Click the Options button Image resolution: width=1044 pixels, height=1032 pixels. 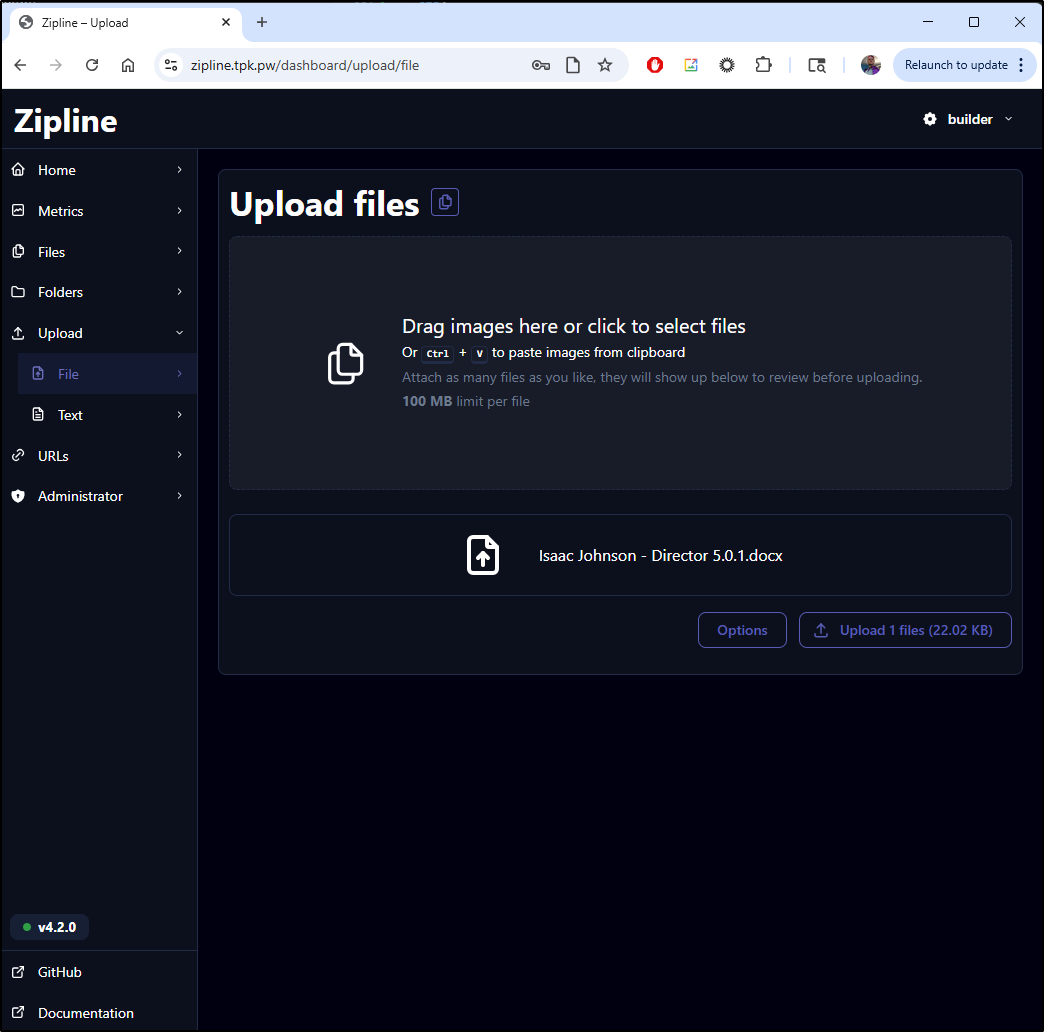[x=742, y=630]
